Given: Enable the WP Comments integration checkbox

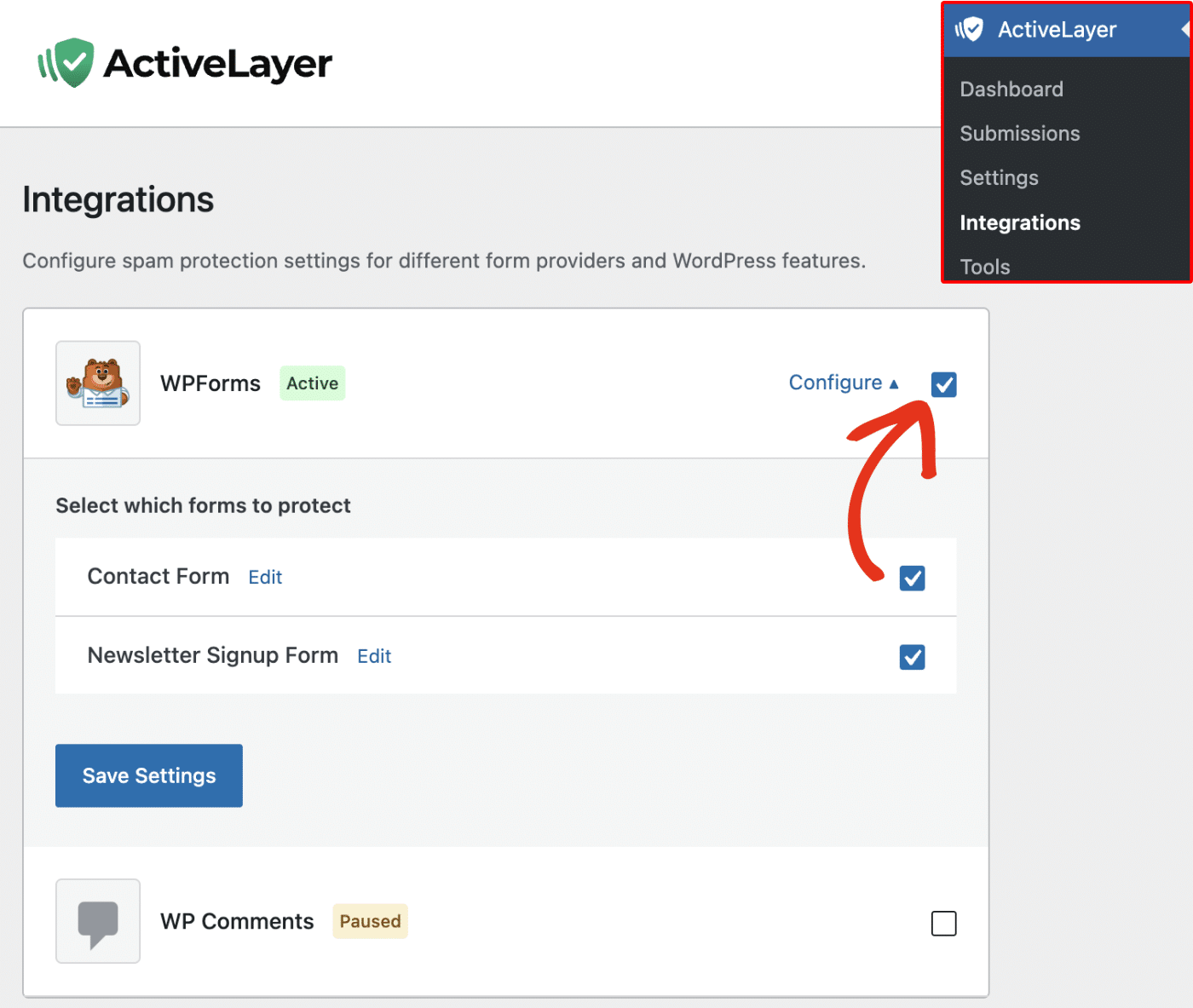Looking at the screenshot, I should pos(943,923).
